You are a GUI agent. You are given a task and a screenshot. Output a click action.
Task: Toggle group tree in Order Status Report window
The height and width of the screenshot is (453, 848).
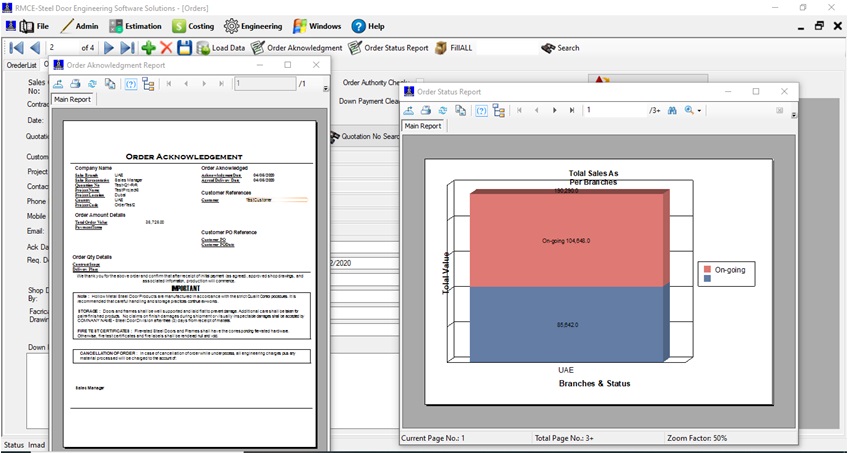[x=499, y=110]
